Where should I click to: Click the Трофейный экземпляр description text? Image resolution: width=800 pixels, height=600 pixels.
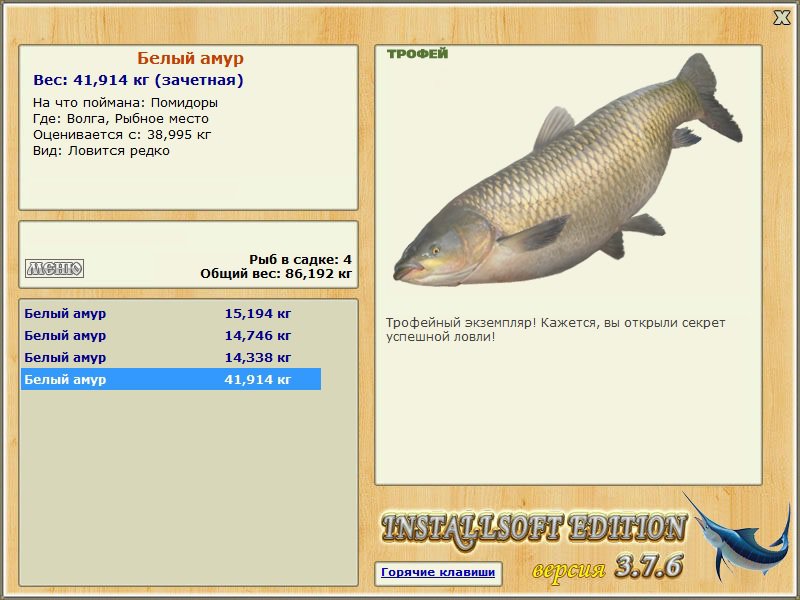click(x=555, y=330)
